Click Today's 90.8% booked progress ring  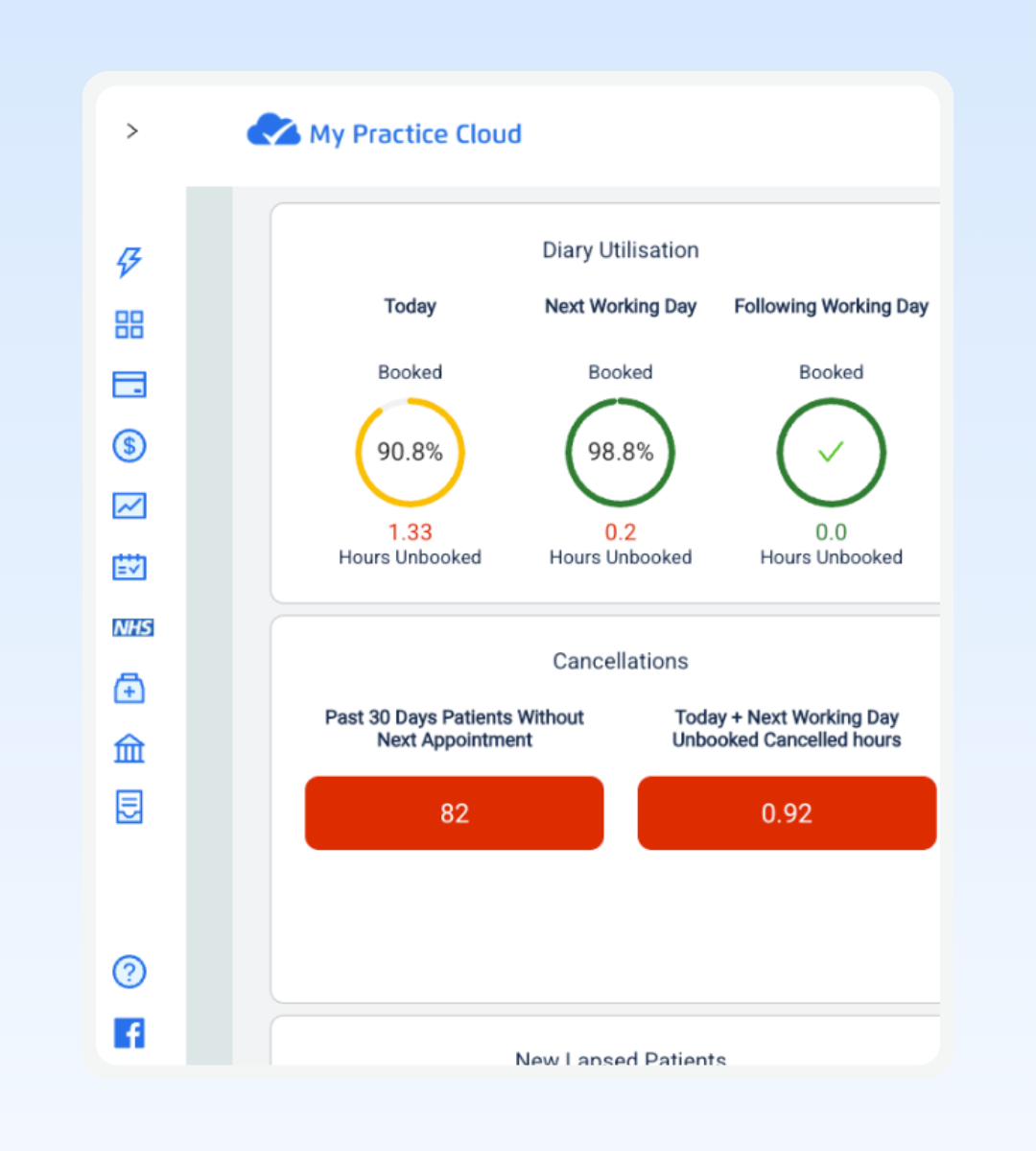[410, 452]
